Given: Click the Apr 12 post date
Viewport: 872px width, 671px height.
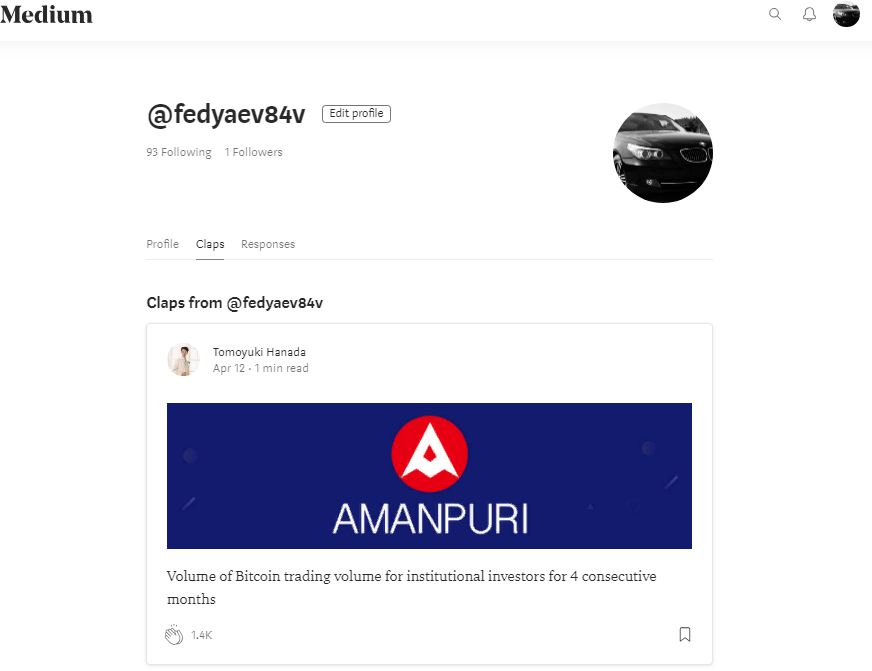Looking at the screenshot, I should click(x=229, y=368).
